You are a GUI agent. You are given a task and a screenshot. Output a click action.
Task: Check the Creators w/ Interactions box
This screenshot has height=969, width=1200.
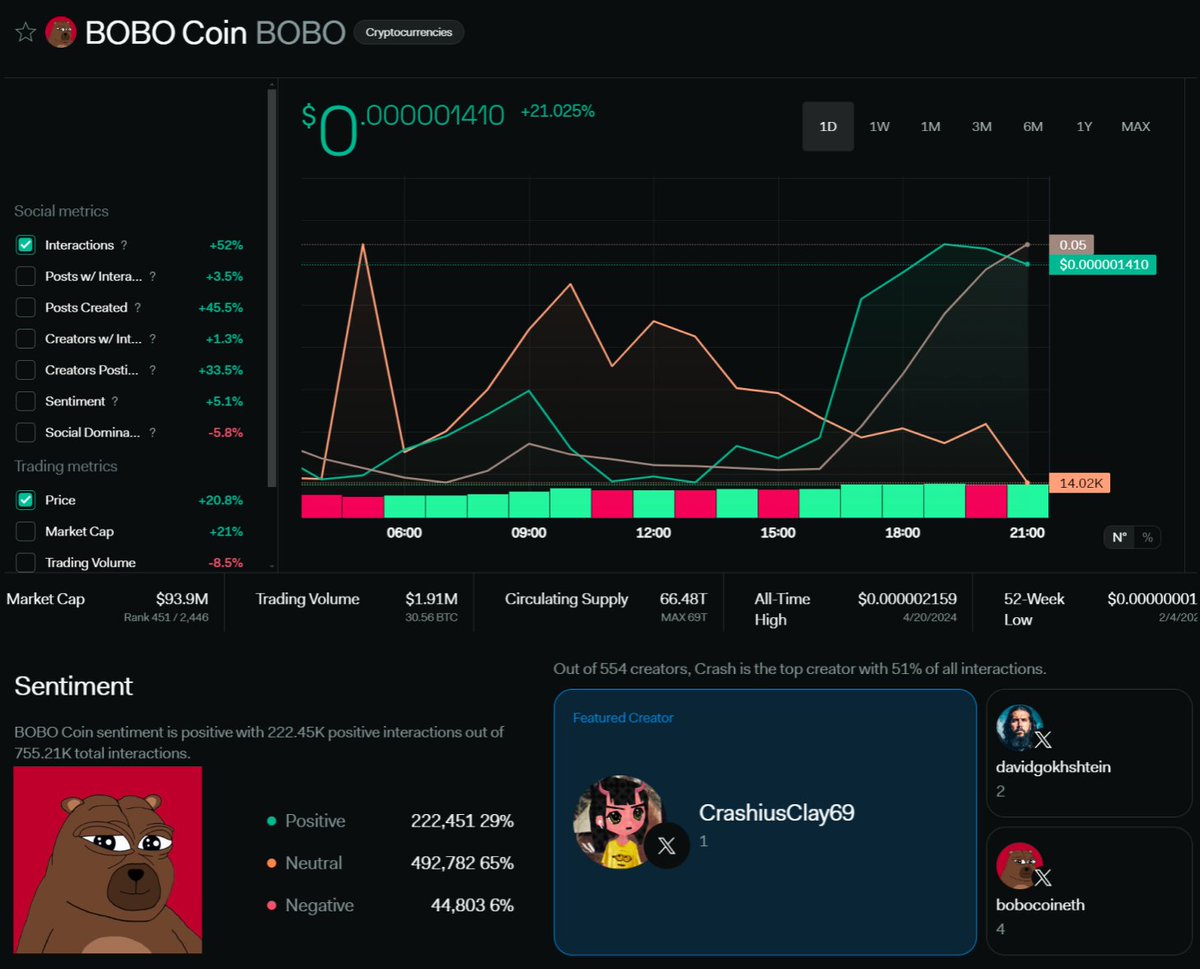[x=26, y=339]
